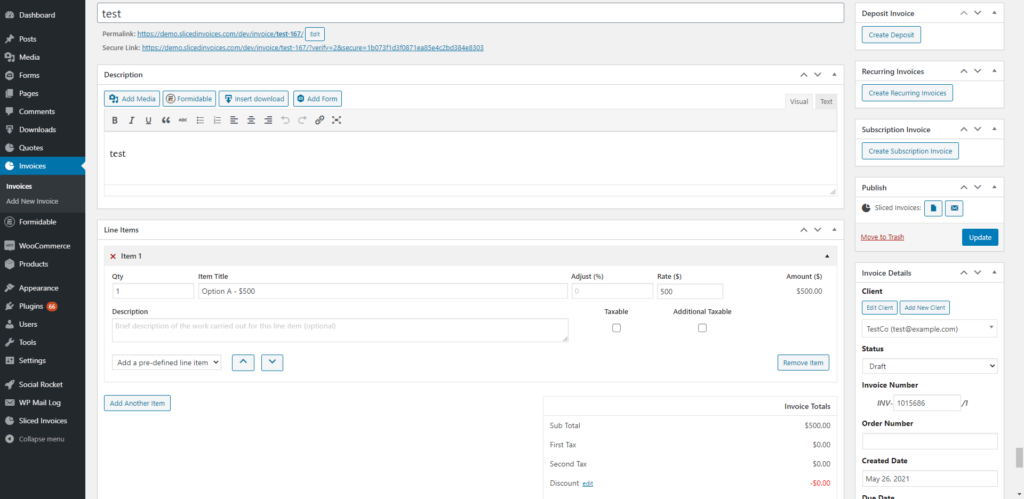Collapse the Invoice Details panel toggle
1024x499 pixels.
point(994,273)
